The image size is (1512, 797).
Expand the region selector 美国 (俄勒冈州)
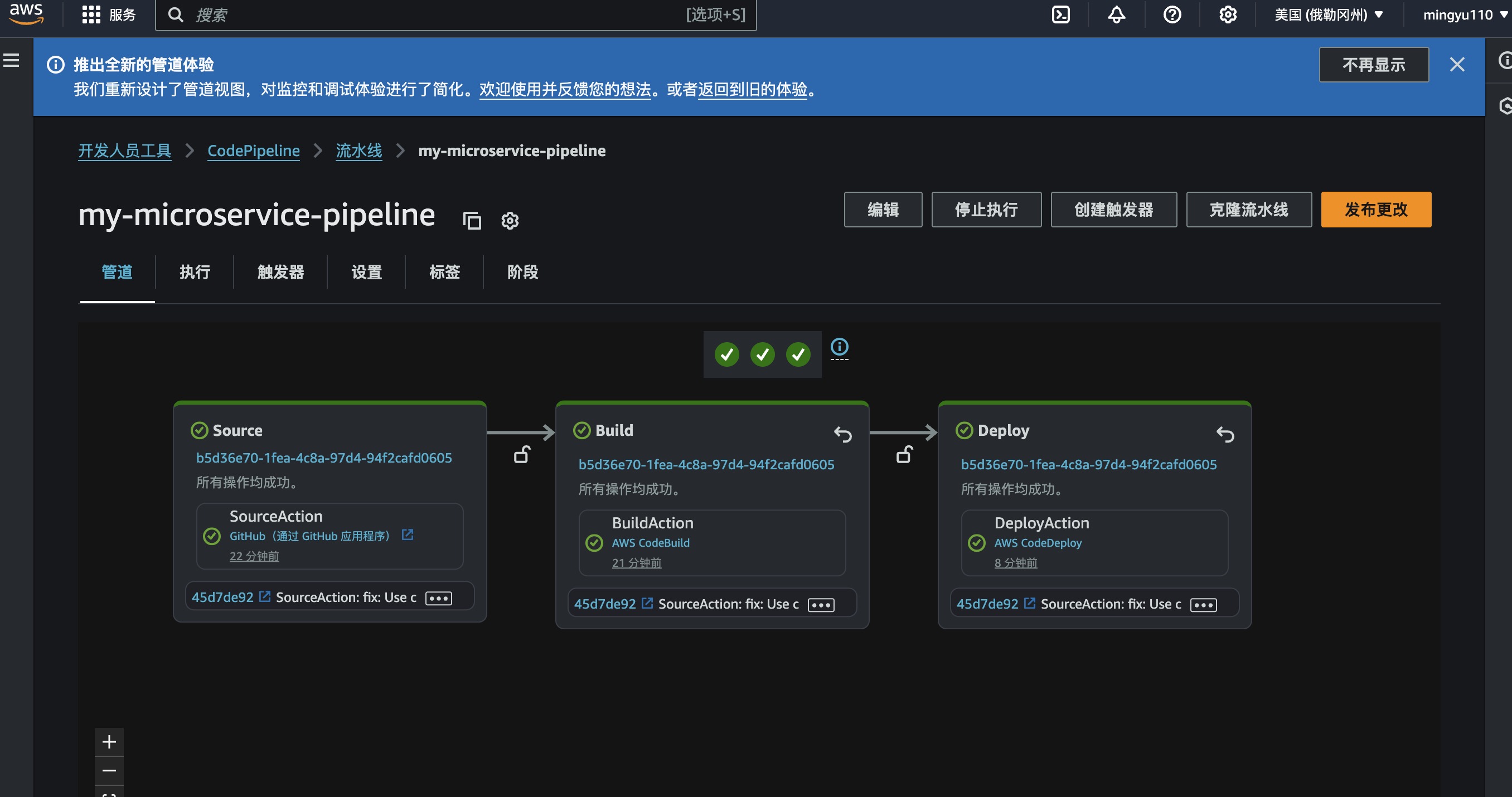1329,14
